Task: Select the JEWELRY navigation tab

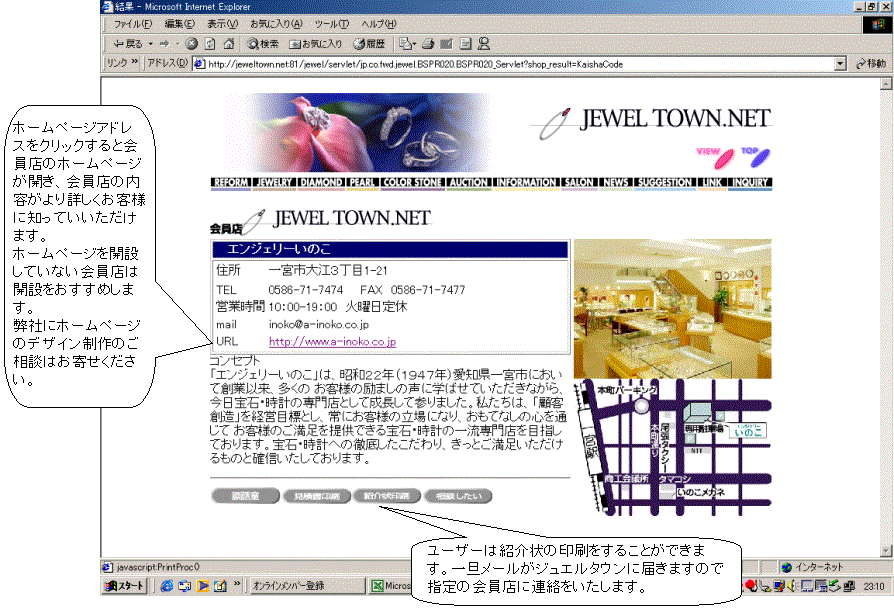Action: click(275, 182)
